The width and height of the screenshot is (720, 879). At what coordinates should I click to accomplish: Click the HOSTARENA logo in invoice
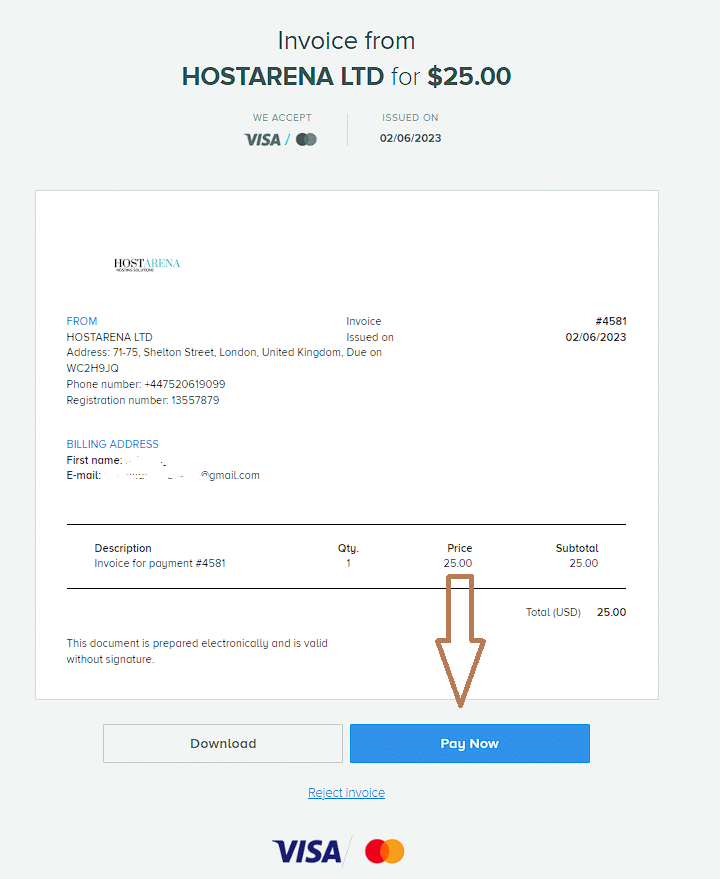click(147, 264)
